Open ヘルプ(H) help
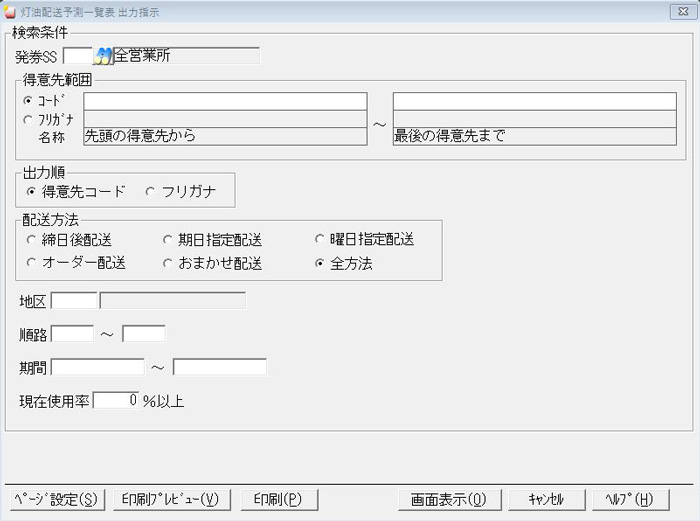700x521 pixels. [629, 499]
